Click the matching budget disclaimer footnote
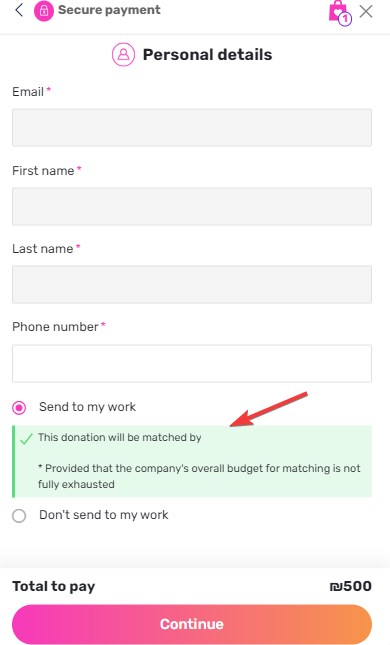The image size is (390, 645). click(x=199, y=476)
